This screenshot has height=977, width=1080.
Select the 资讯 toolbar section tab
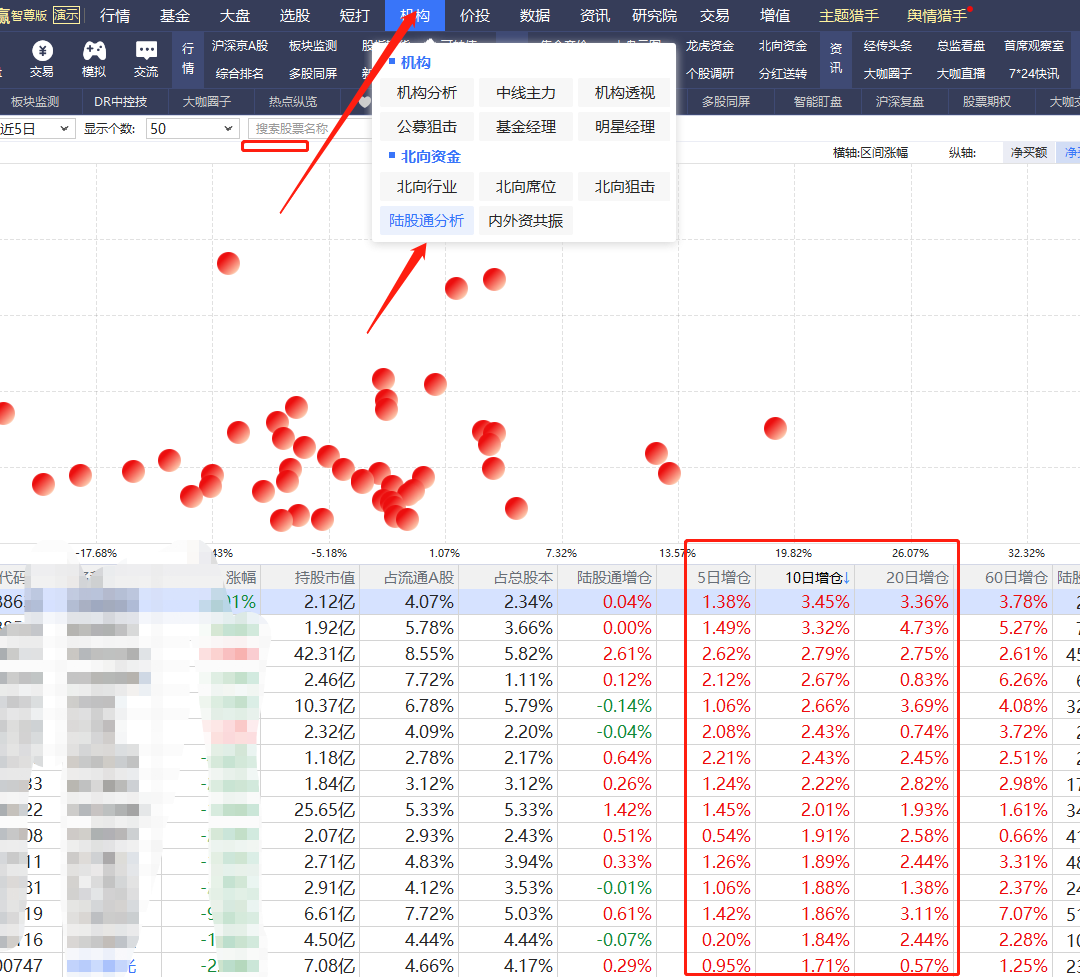pos(836,58)
